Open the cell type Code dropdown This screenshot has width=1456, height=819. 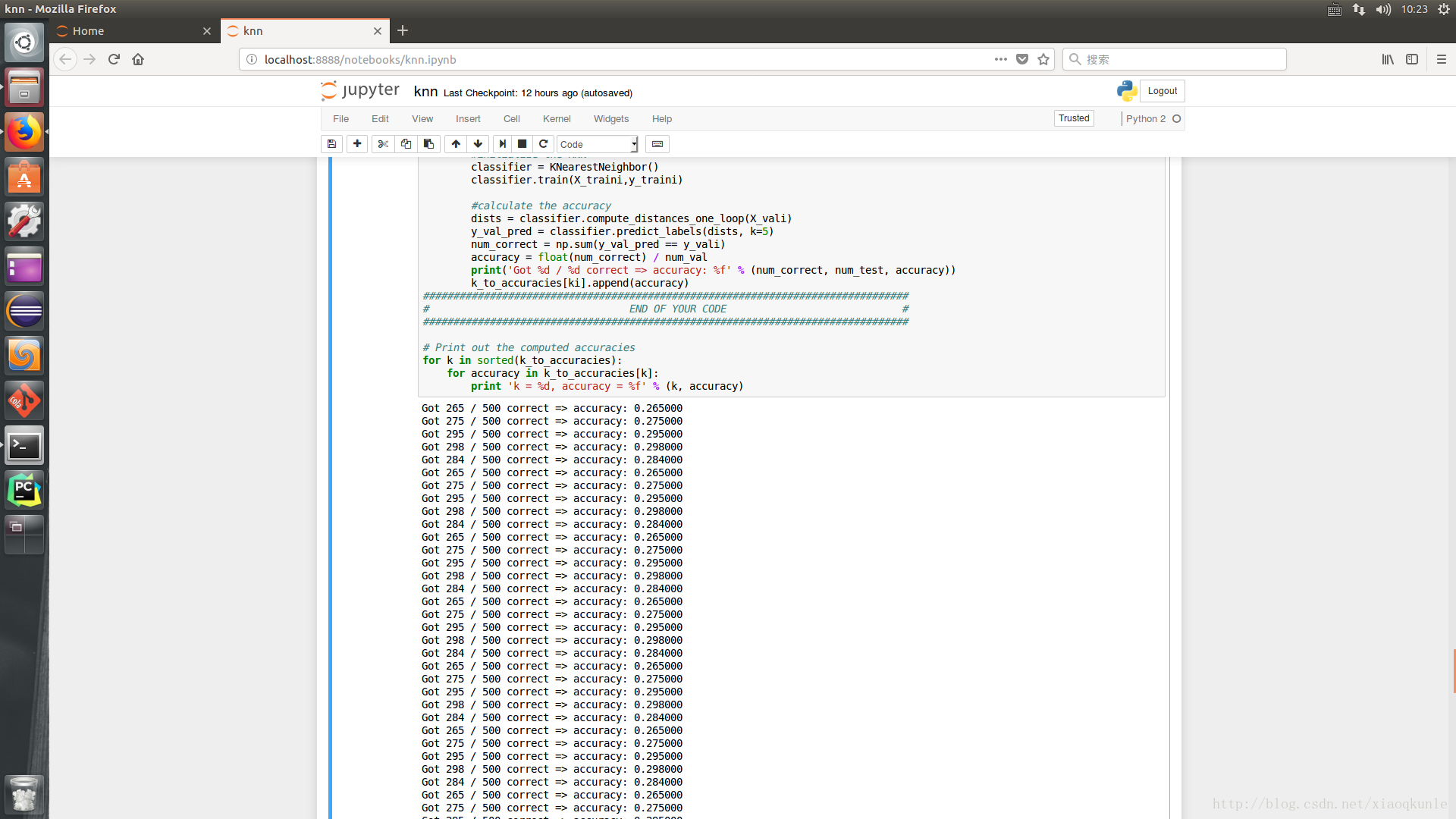pyautogui.click(x=598, y=144)
